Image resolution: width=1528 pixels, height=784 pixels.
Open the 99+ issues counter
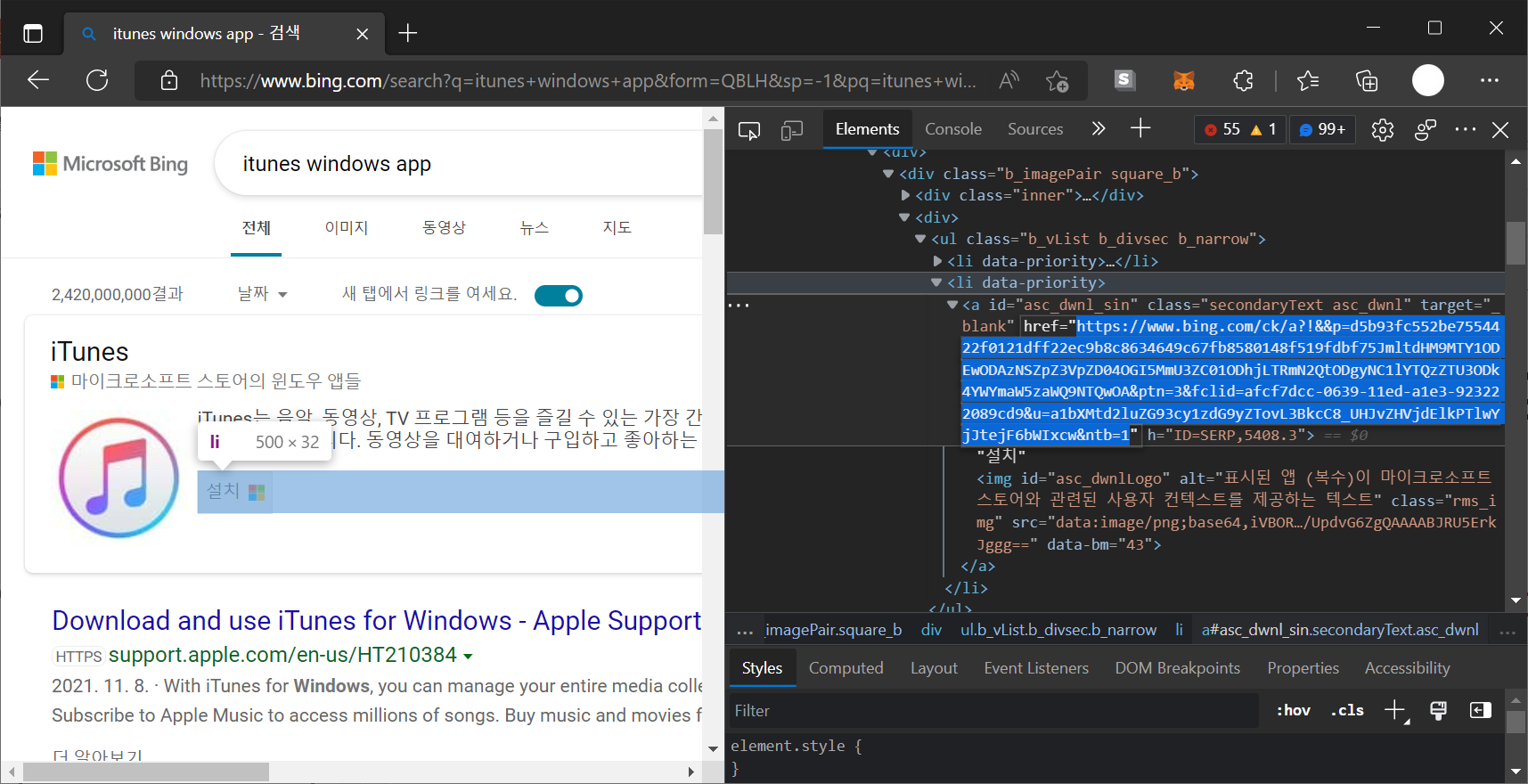(1322, 130)
